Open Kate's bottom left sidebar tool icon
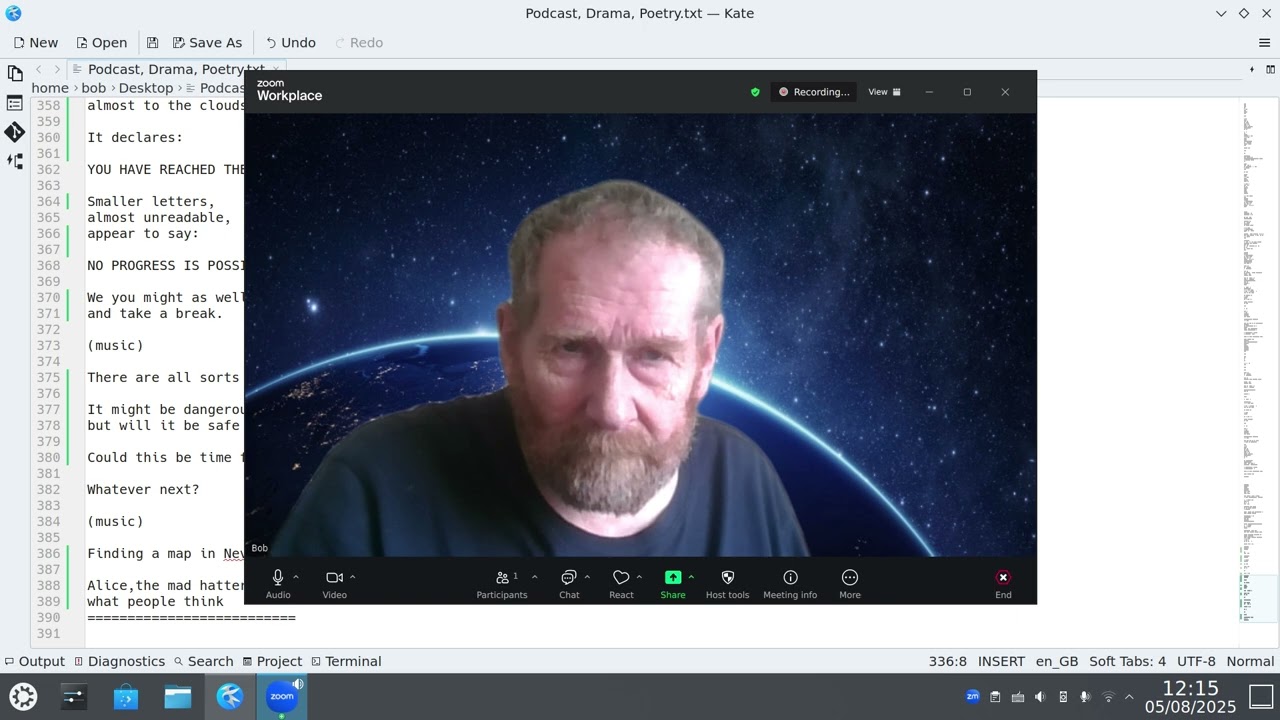 (x=15, y=161)
